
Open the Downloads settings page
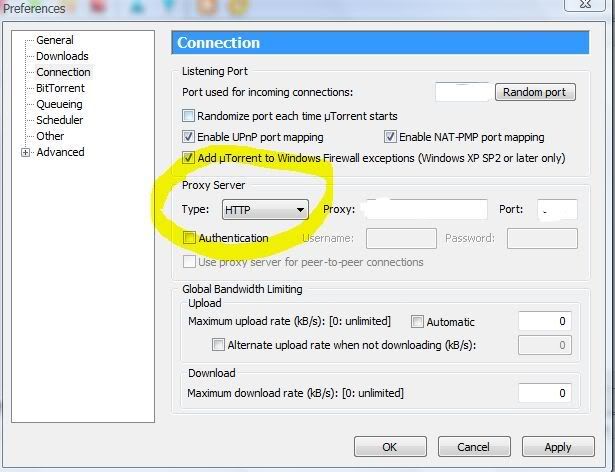click(x=62, y=56)
